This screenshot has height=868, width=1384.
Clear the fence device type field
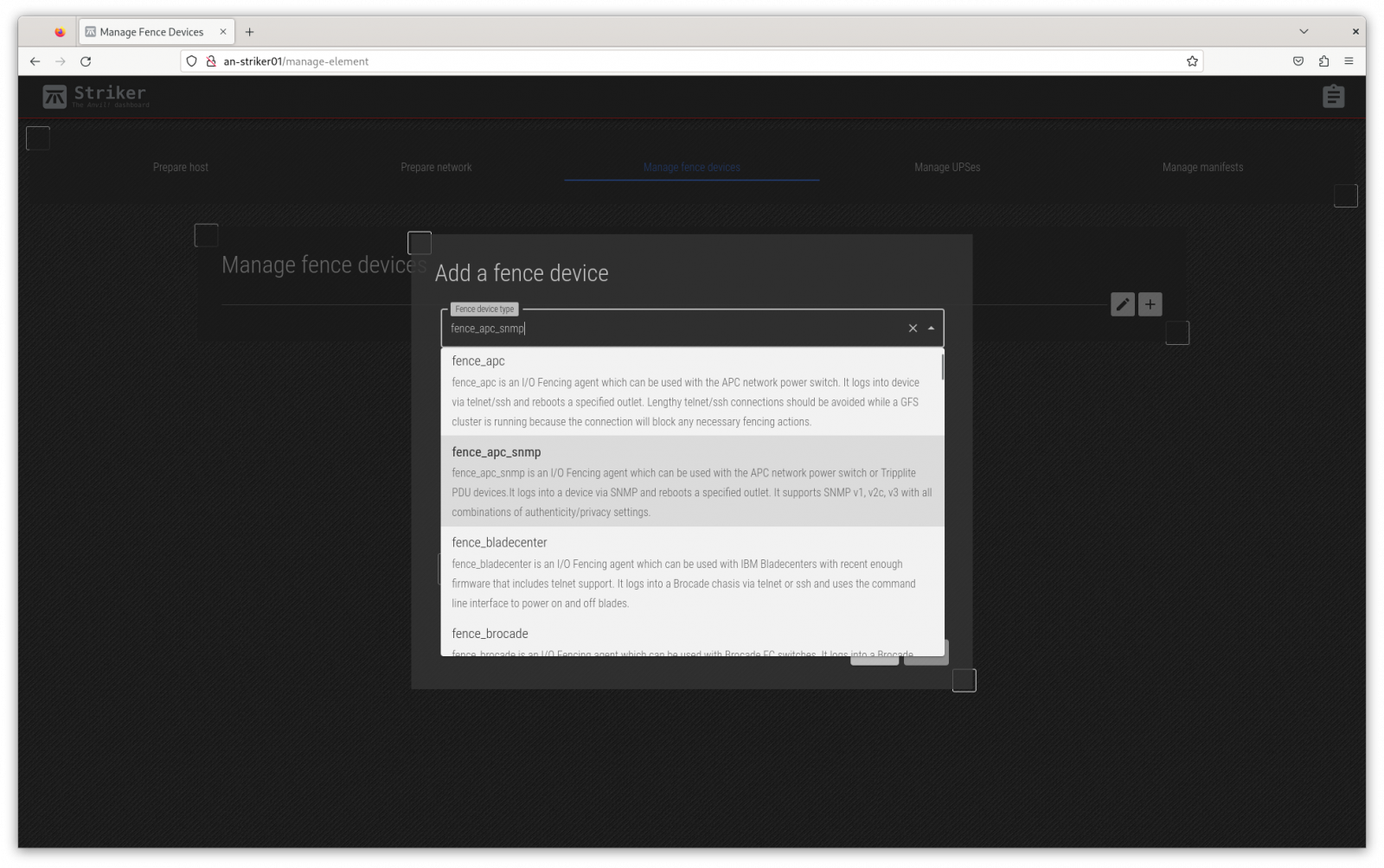point(913,329)
